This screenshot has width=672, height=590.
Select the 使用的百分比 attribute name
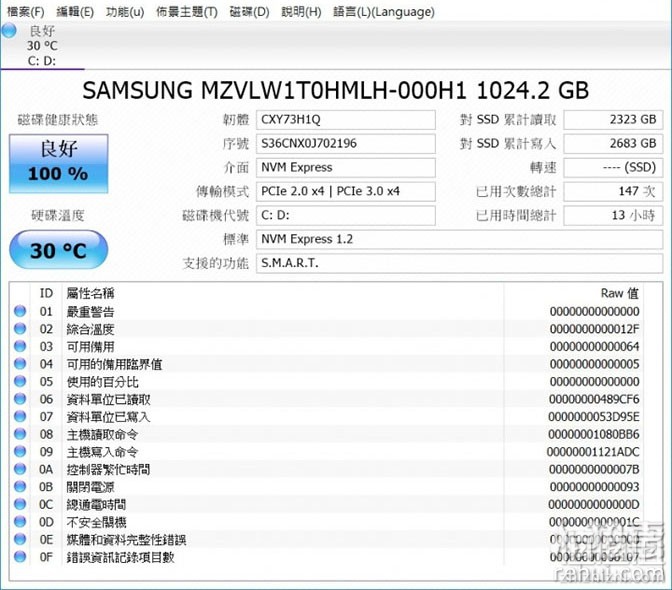pyautogui.click(x=102, y=382)
